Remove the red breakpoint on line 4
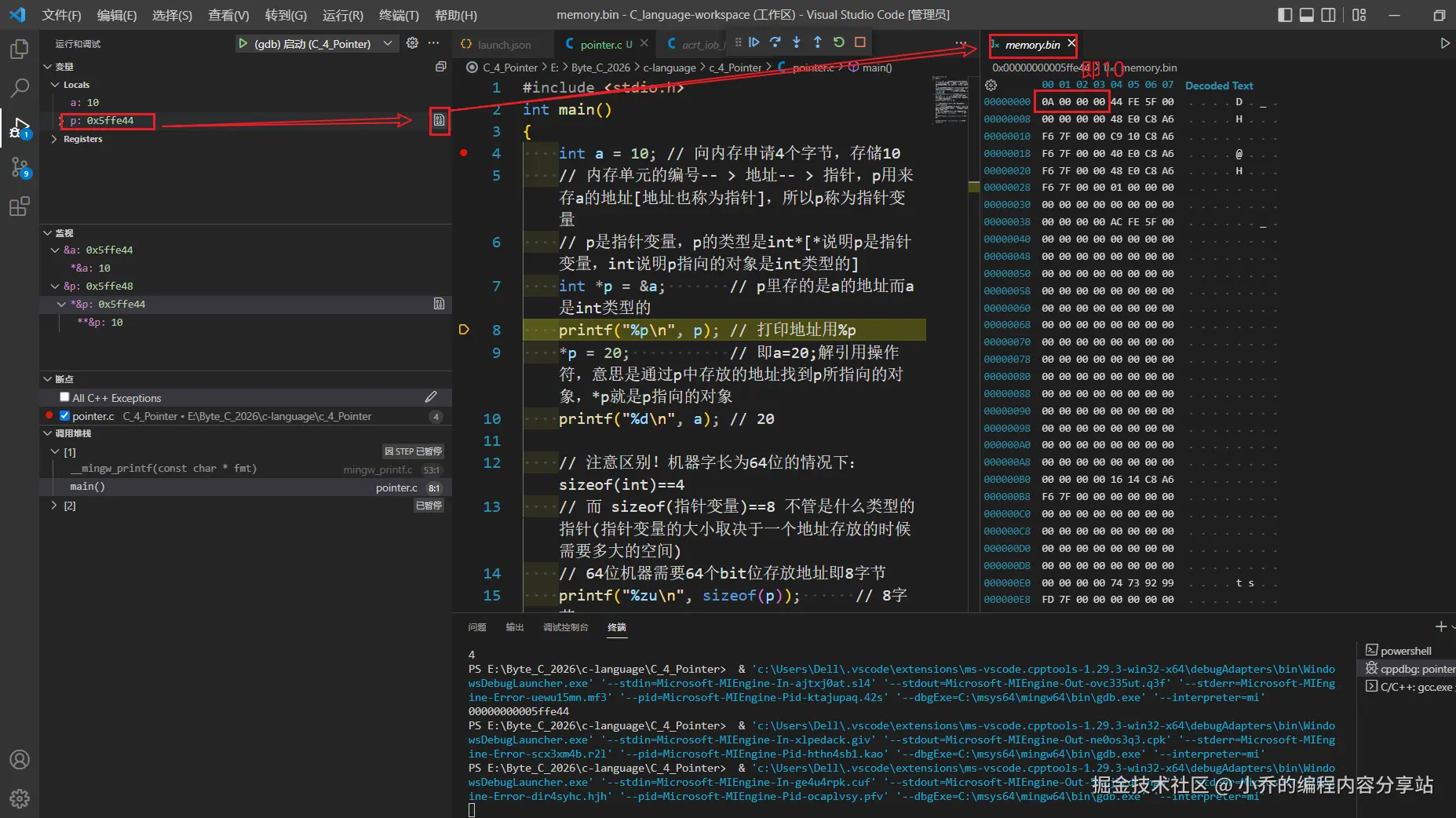 point(464,153)
